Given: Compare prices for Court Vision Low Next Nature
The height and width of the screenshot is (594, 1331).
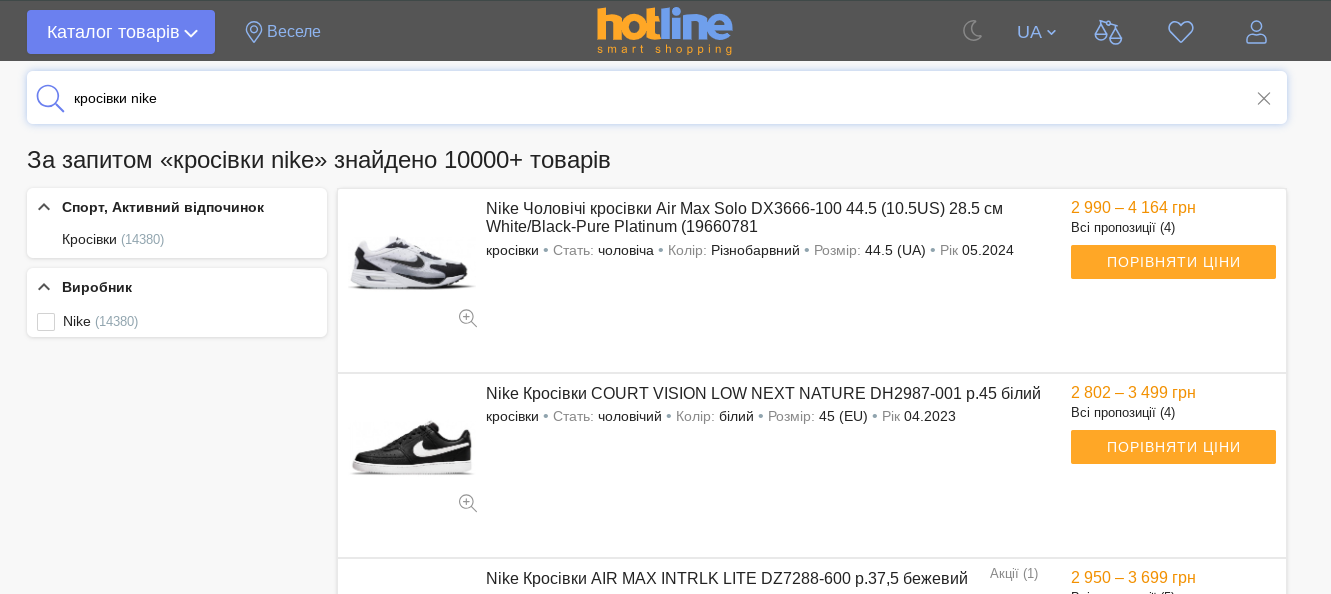Looking at the screenshot, I should pos(1173,447).
